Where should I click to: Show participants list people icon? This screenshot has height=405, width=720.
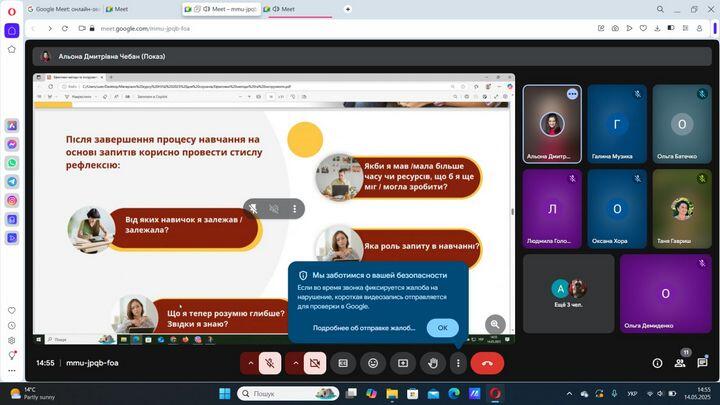tap(680, 363)
